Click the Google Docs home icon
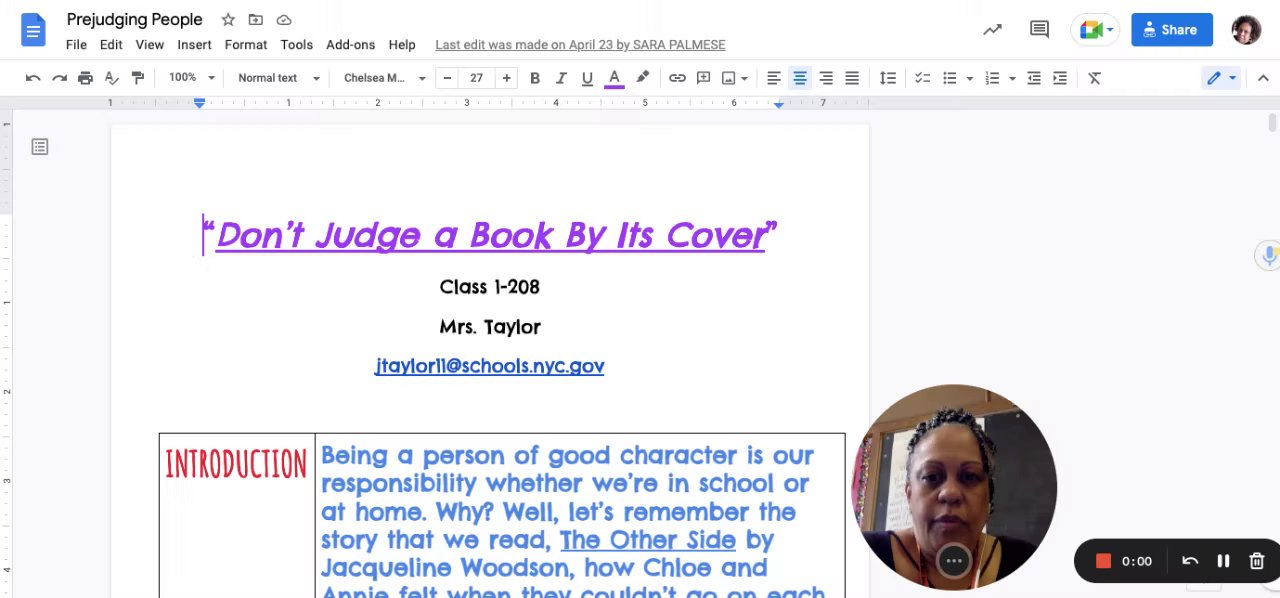 click(x=33, y=30)
